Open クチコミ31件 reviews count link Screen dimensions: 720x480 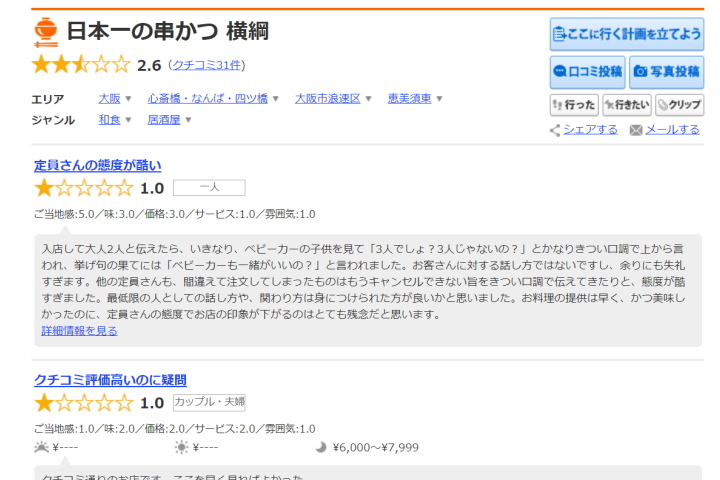tap(206, 66)
